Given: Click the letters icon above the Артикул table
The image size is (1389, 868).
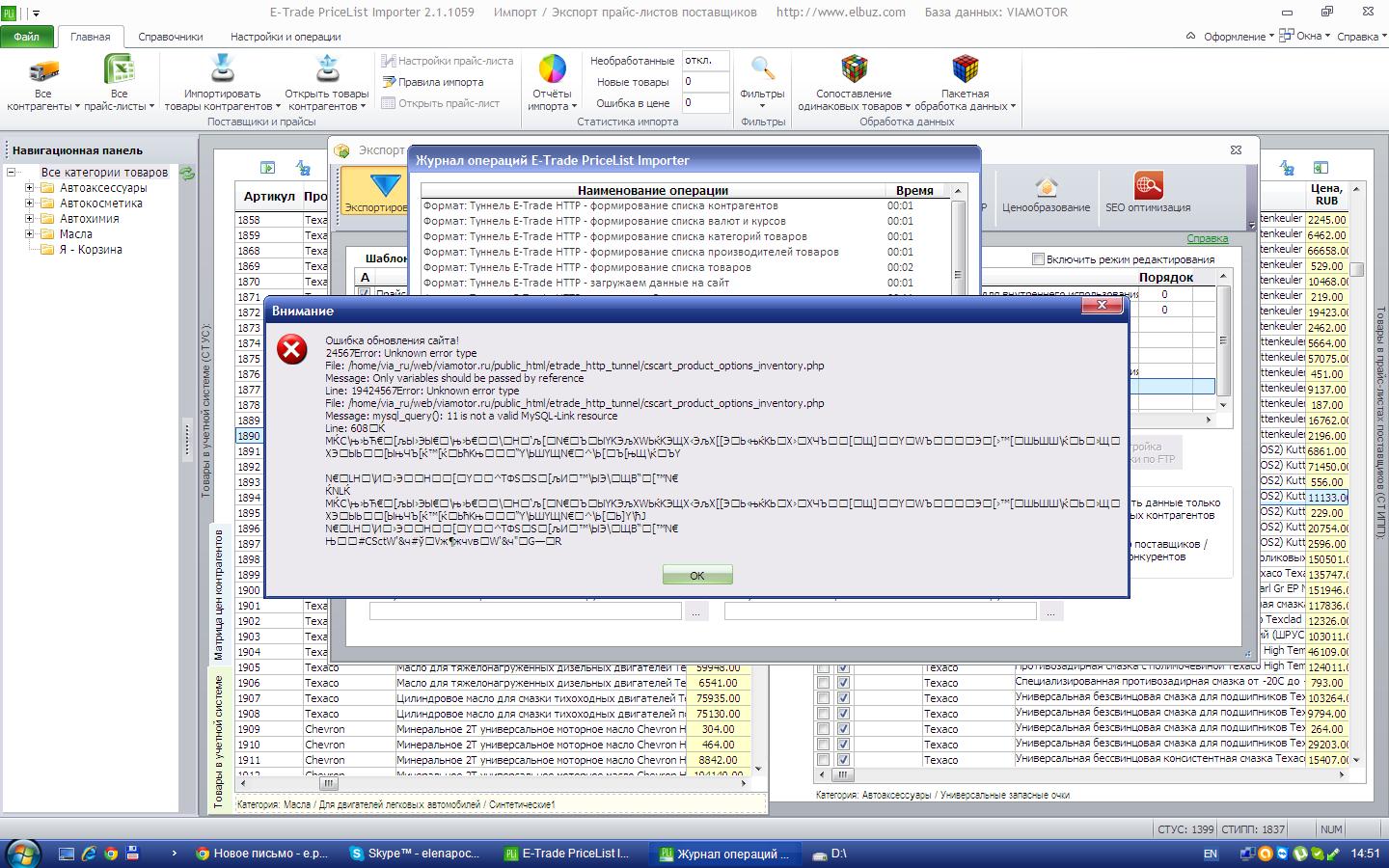Looking at the screenshot, I should click(303, 168).
